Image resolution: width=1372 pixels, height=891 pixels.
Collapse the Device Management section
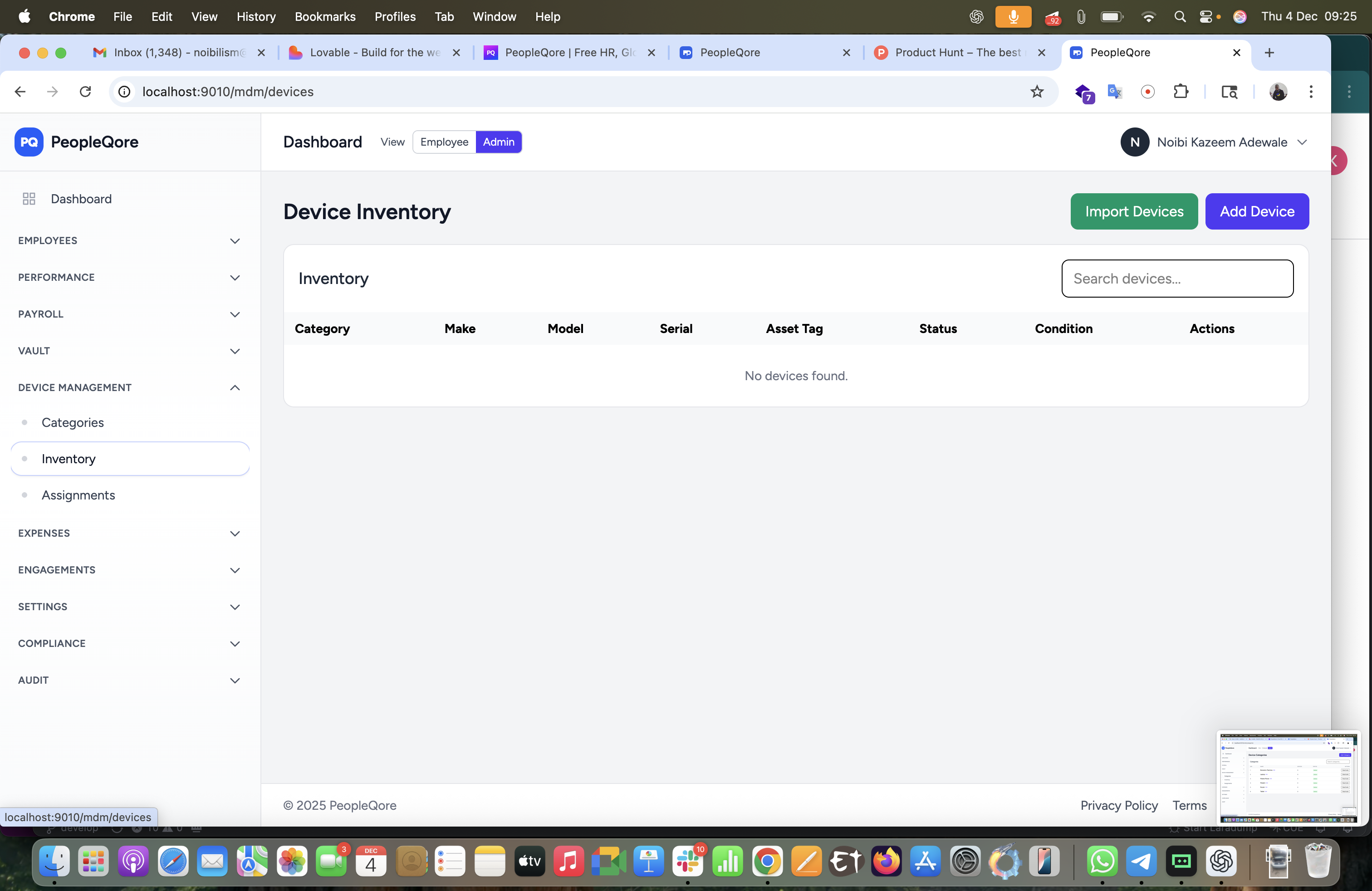[x=235, y=387]
